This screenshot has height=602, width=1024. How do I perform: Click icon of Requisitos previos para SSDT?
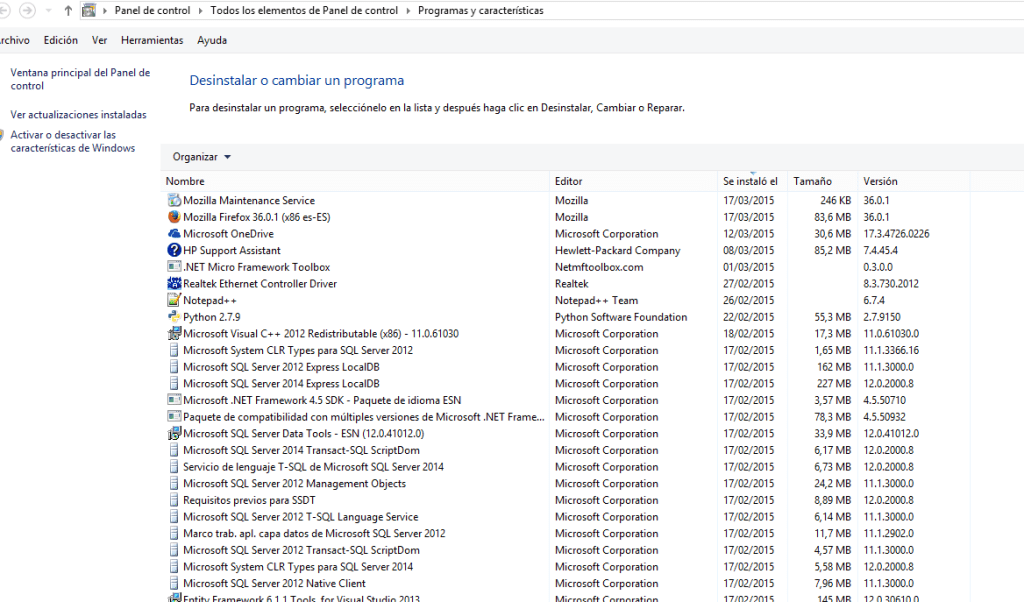(174, 500)
